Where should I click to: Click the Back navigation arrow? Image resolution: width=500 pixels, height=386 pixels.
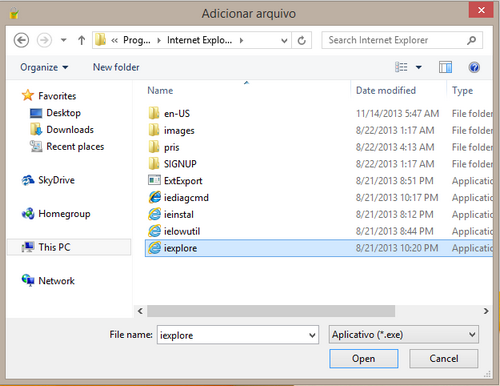tap(21, 40)
